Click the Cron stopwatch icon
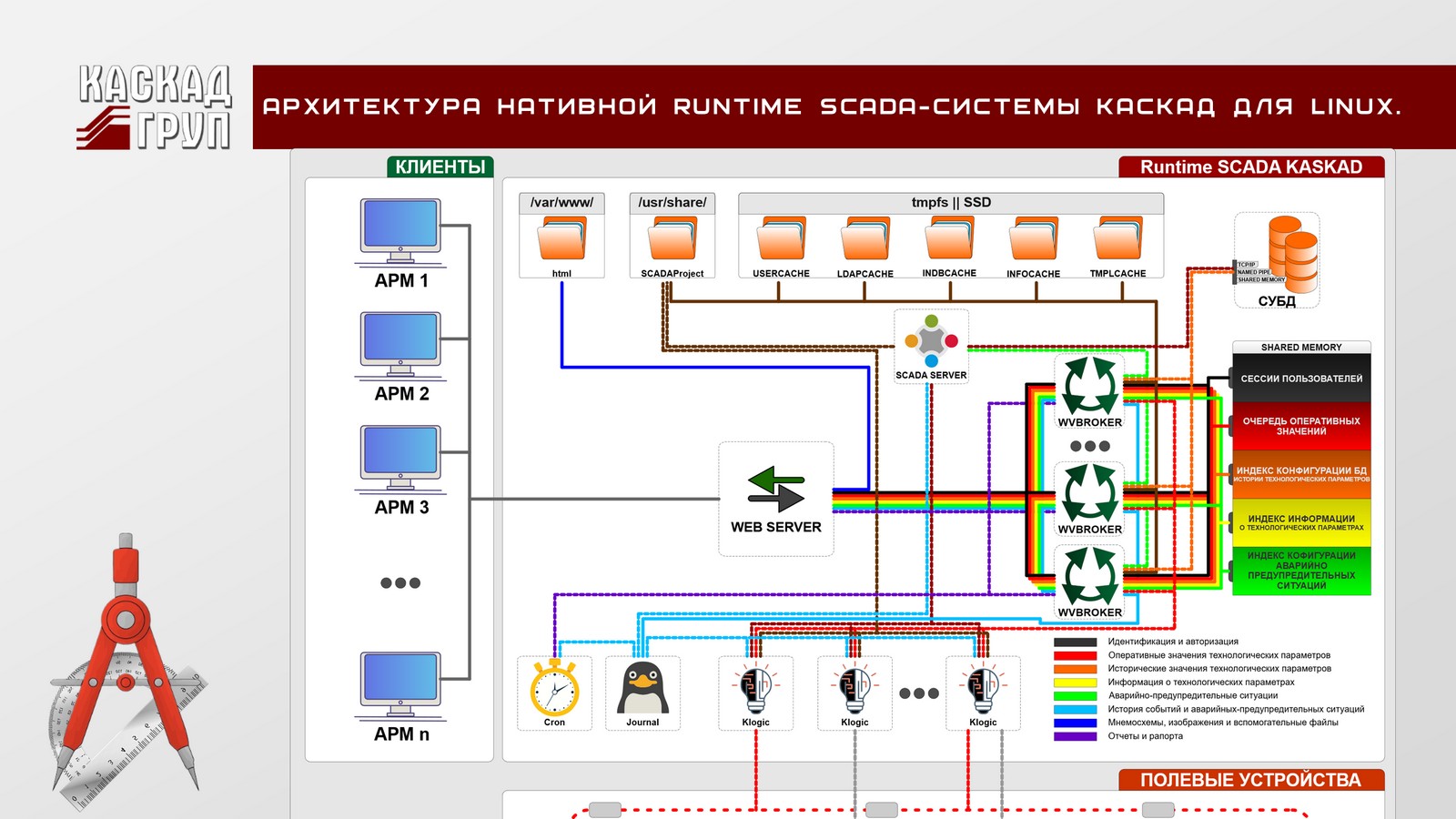 pos(554,689)
